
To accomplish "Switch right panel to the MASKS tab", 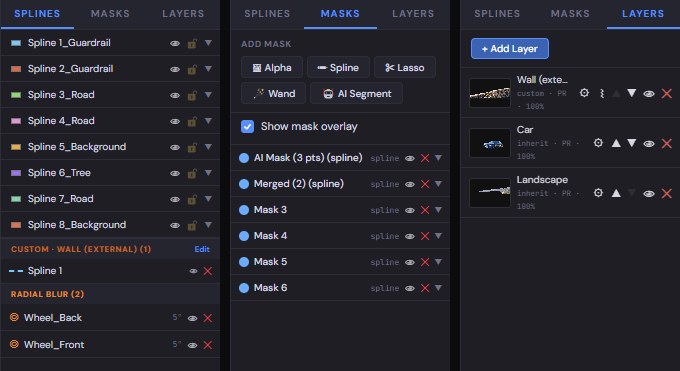I will [x=570, y=13].
